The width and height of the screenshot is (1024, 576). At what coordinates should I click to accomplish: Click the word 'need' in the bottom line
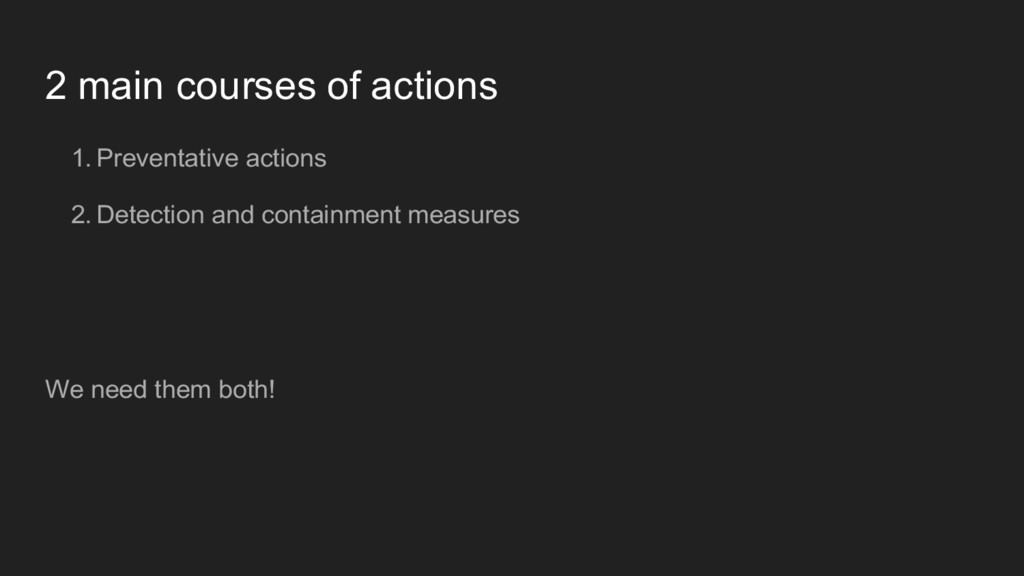[x=118, y=390]
